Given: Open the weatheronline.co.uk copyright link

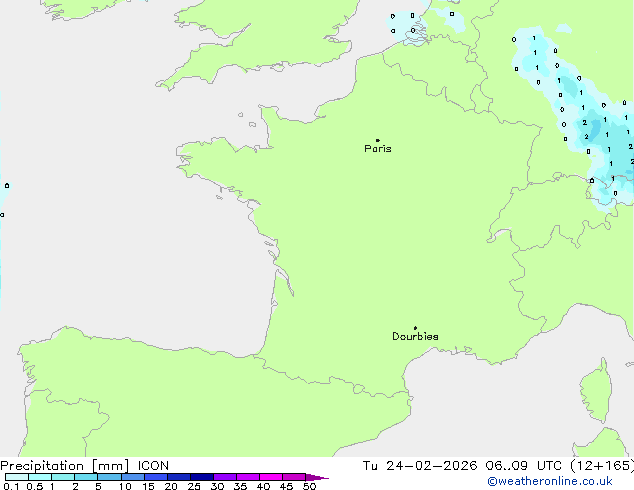Looking at the screenshot, I should point(550,481).
